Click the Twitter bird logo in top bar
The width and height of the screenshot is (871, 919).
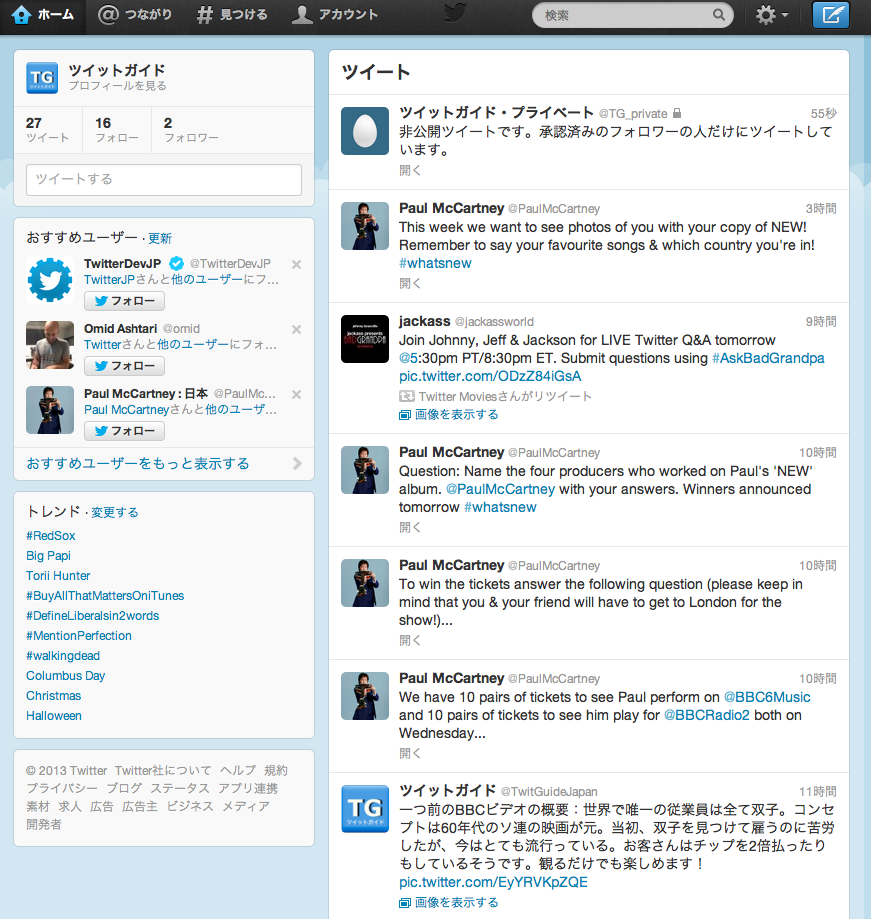coord(455,13)
